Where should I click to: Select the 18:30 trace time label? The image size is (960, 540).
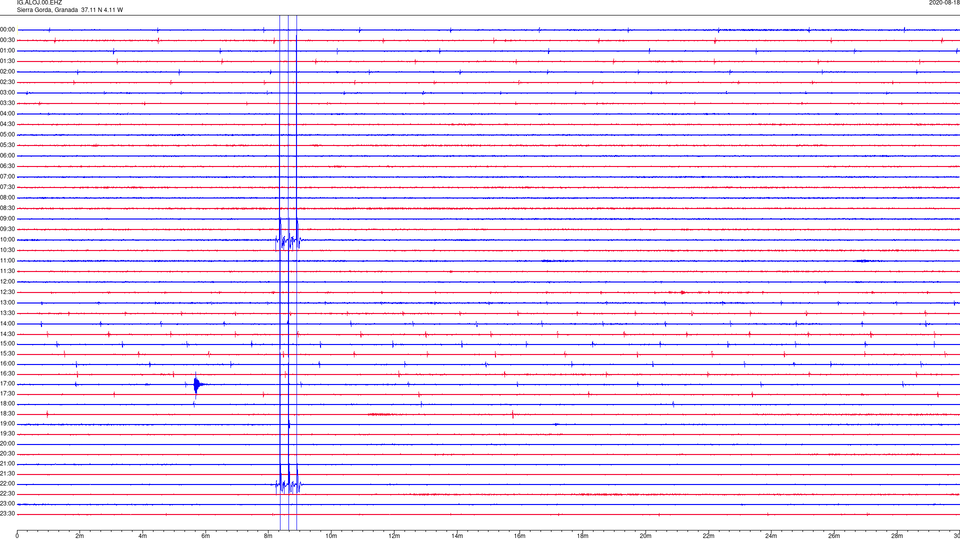[7, 414]
